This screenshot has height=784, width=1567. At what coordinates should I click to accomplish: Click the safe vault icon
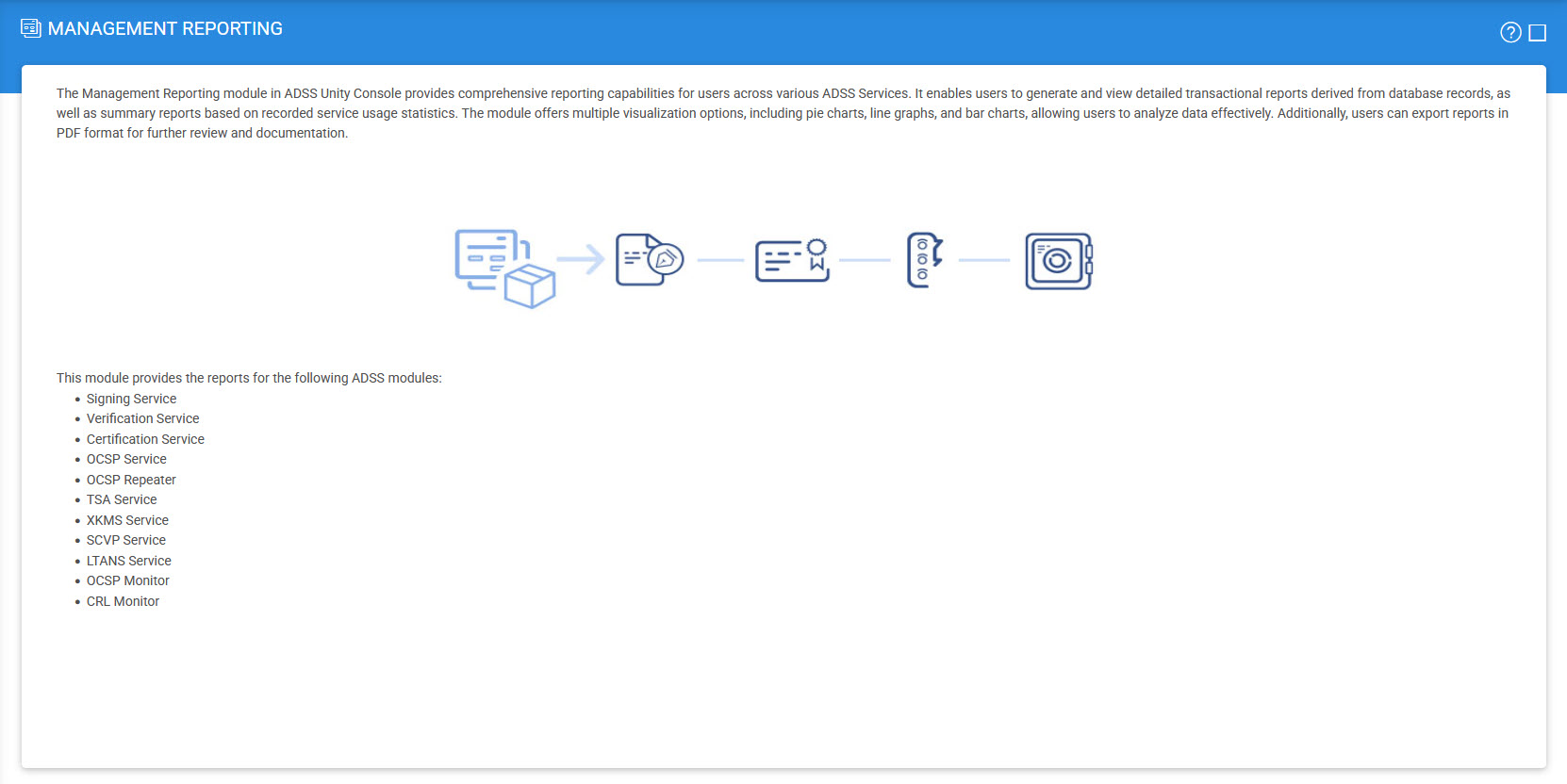[1058, 261]
